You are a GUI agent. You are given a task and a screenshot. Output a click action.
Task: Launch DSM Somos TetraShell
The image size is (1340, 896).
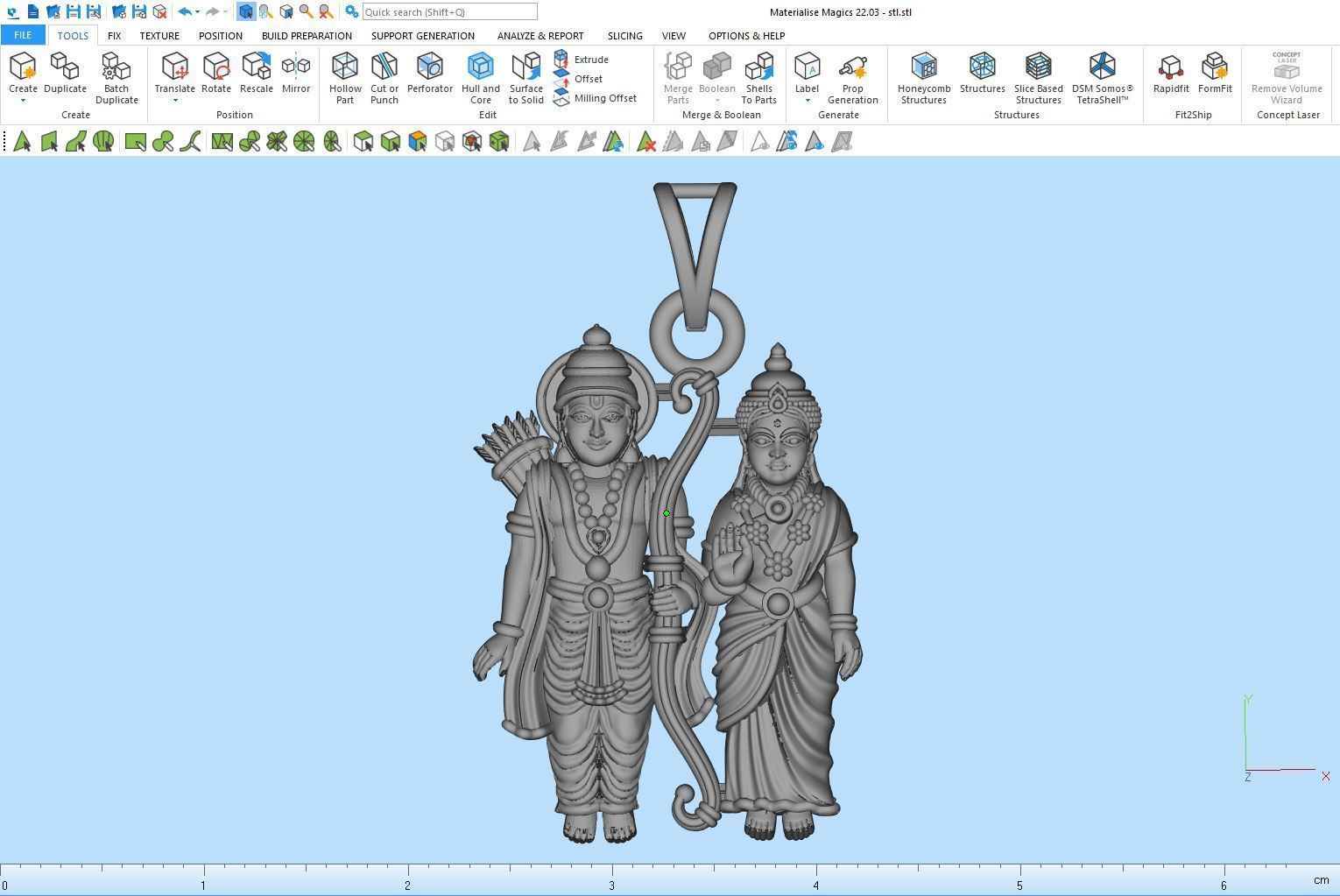coord(1103,77)
